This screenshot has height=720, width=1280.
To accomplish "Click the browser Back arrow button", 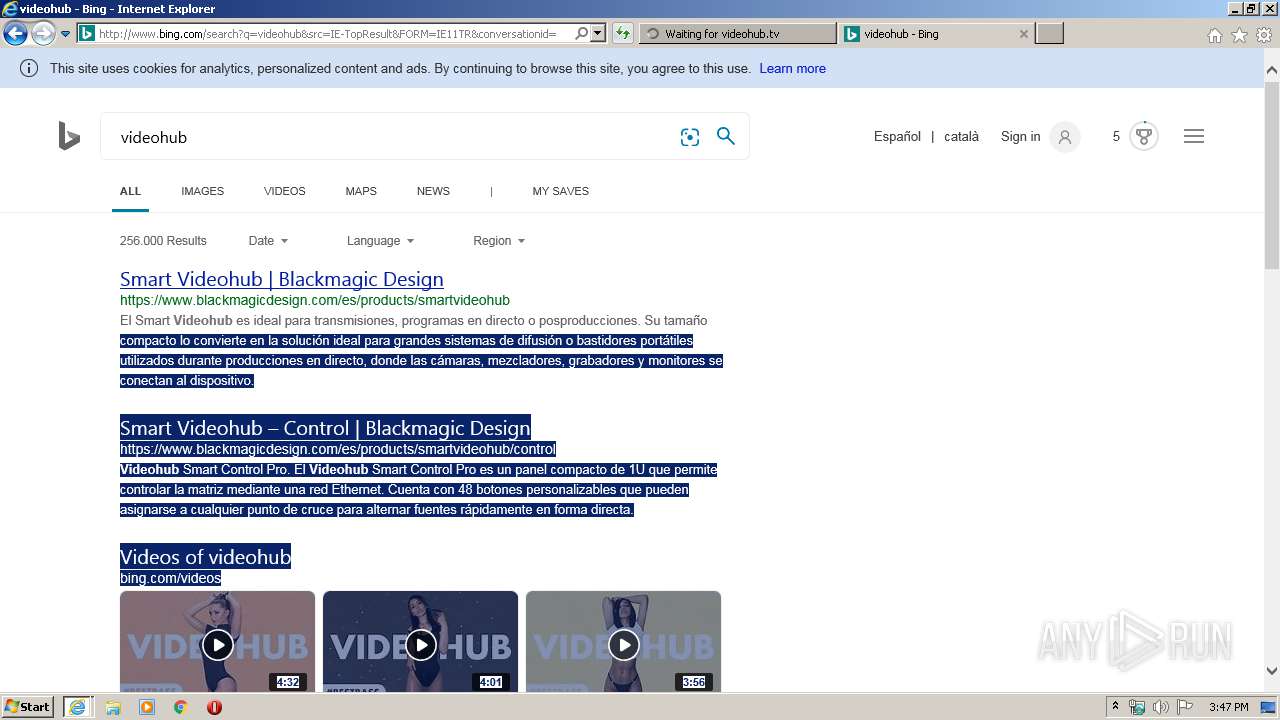I will coord(15,34).
